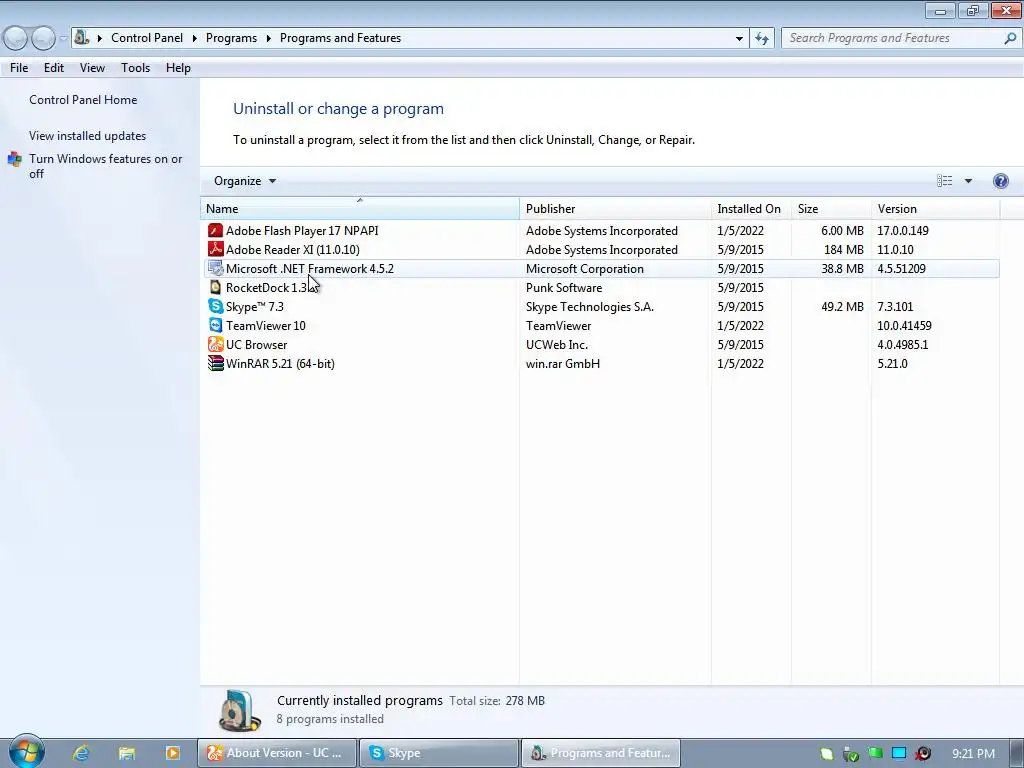Click the Skype 7.3 program icon

point(215,306)
